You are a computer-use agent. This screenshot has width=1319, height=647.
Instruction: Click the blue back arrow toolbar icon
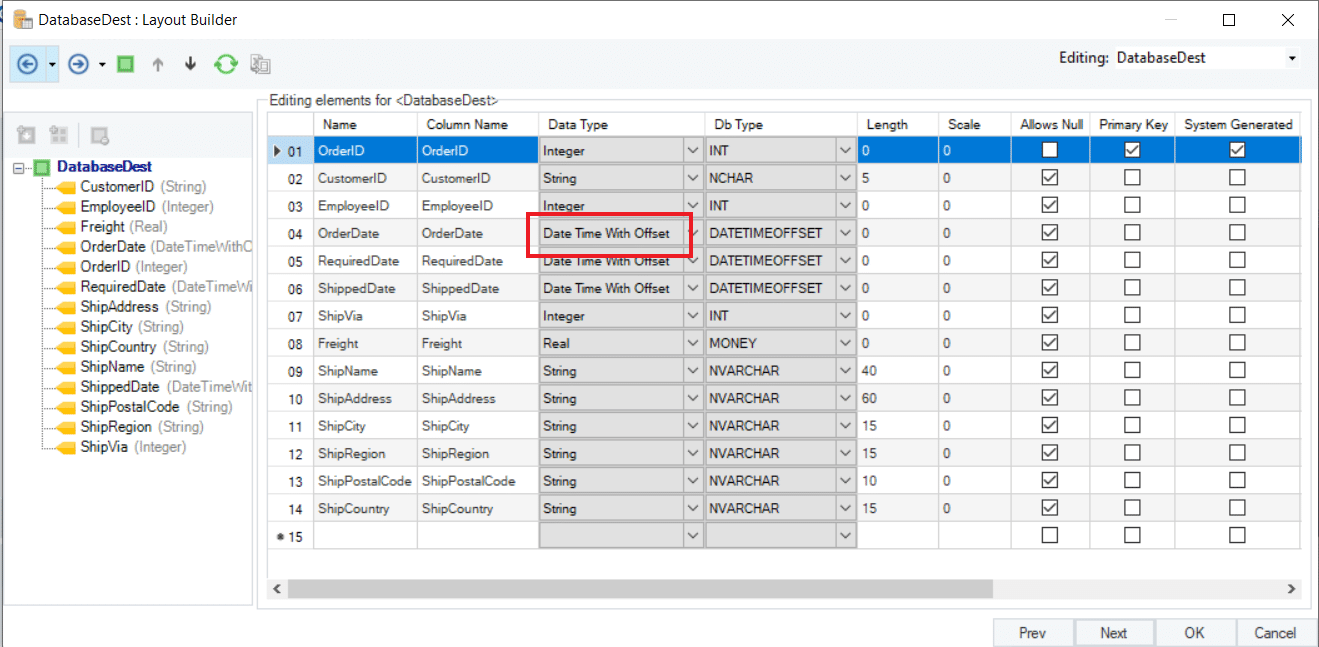tap(27, 64)
